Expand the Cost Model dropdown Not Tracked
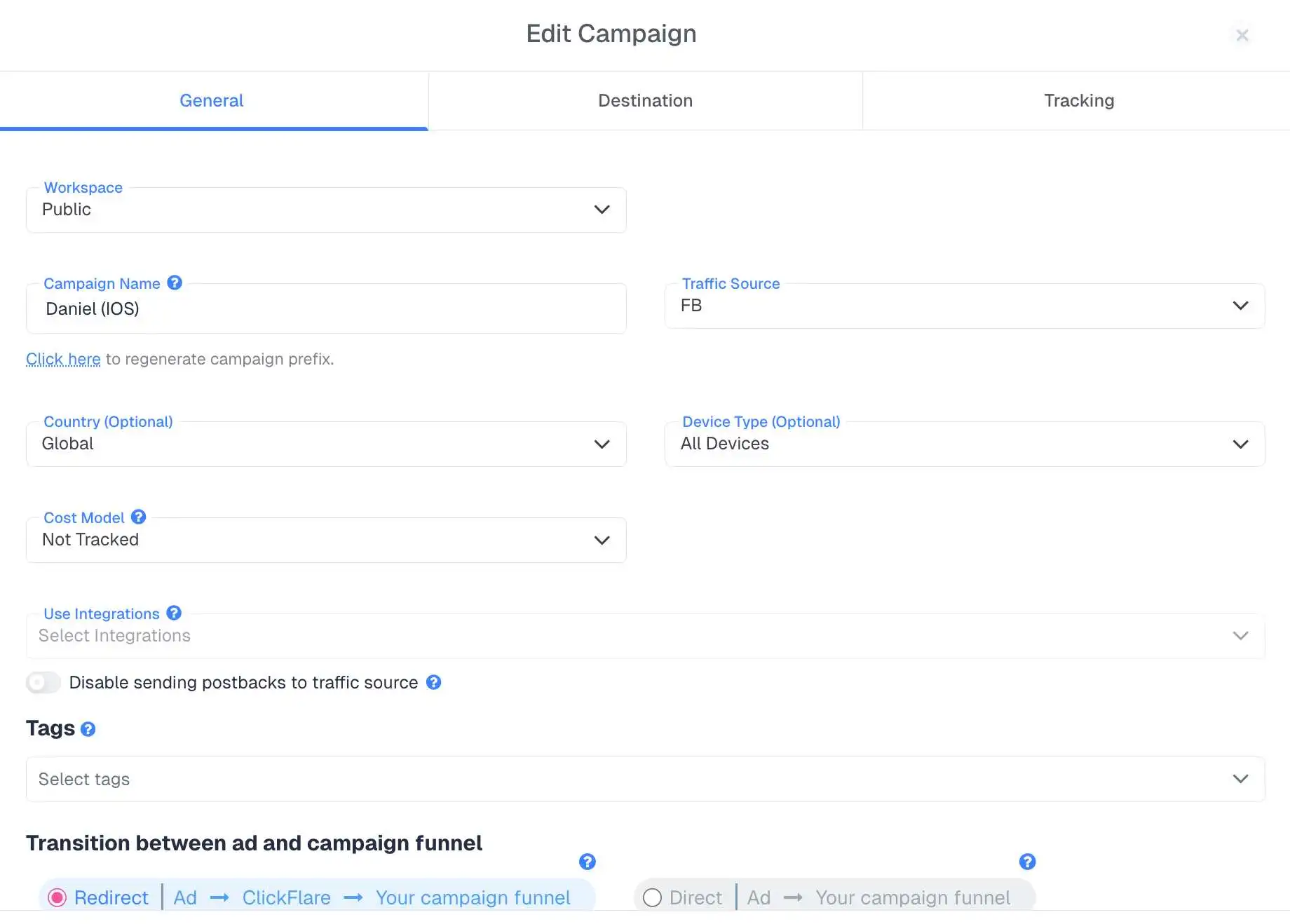Screen dimensions: 1290x924 click(326, 540)
